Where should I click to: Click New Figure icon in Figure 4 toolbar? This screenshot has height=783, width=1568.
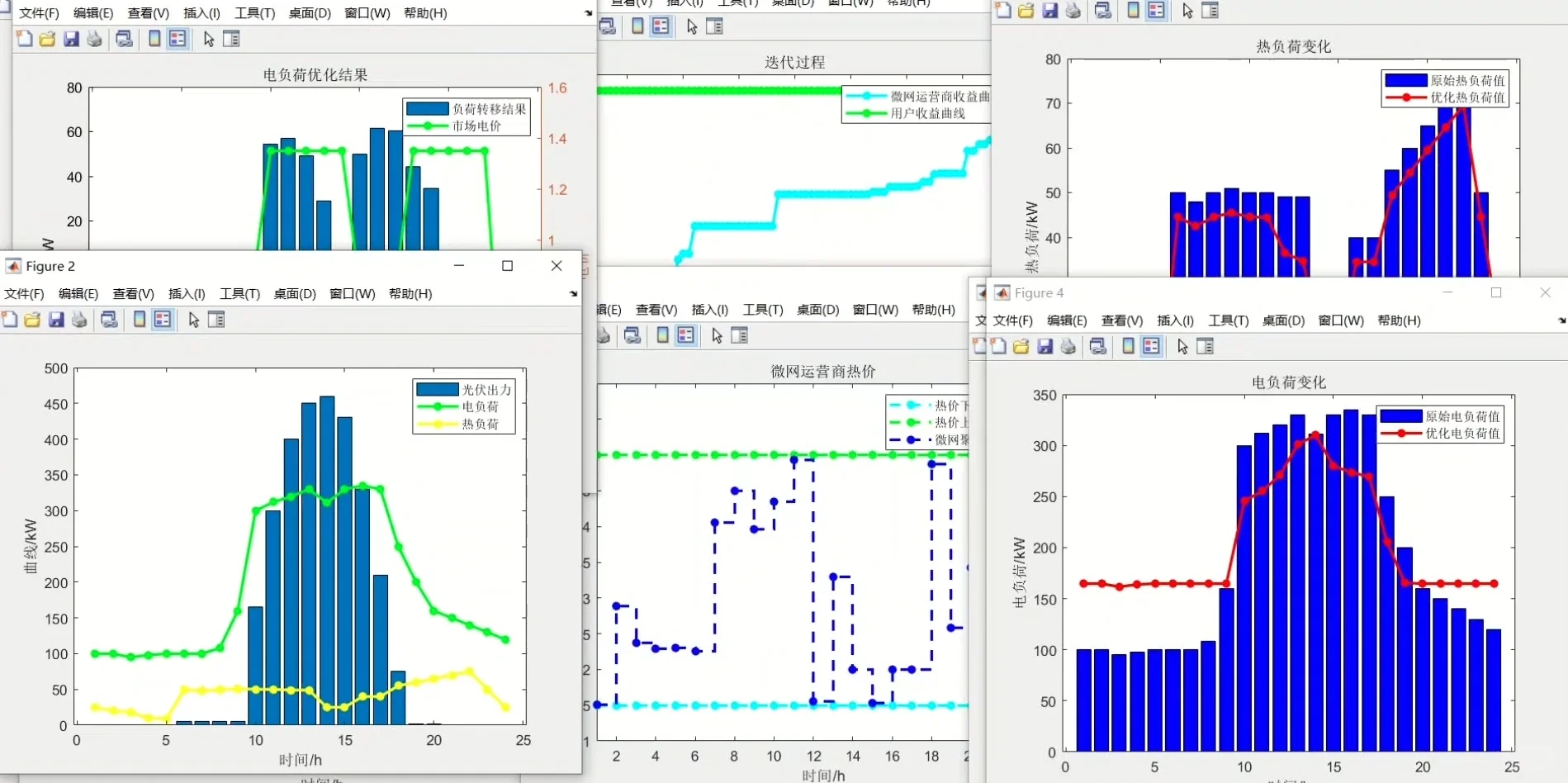click(x=998, y=347)
